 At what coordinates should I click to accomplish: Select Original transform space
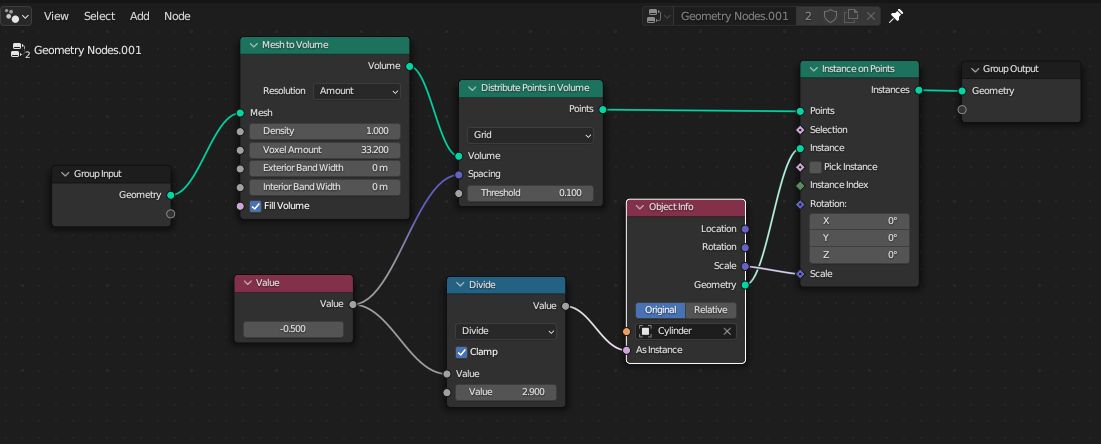660,310
